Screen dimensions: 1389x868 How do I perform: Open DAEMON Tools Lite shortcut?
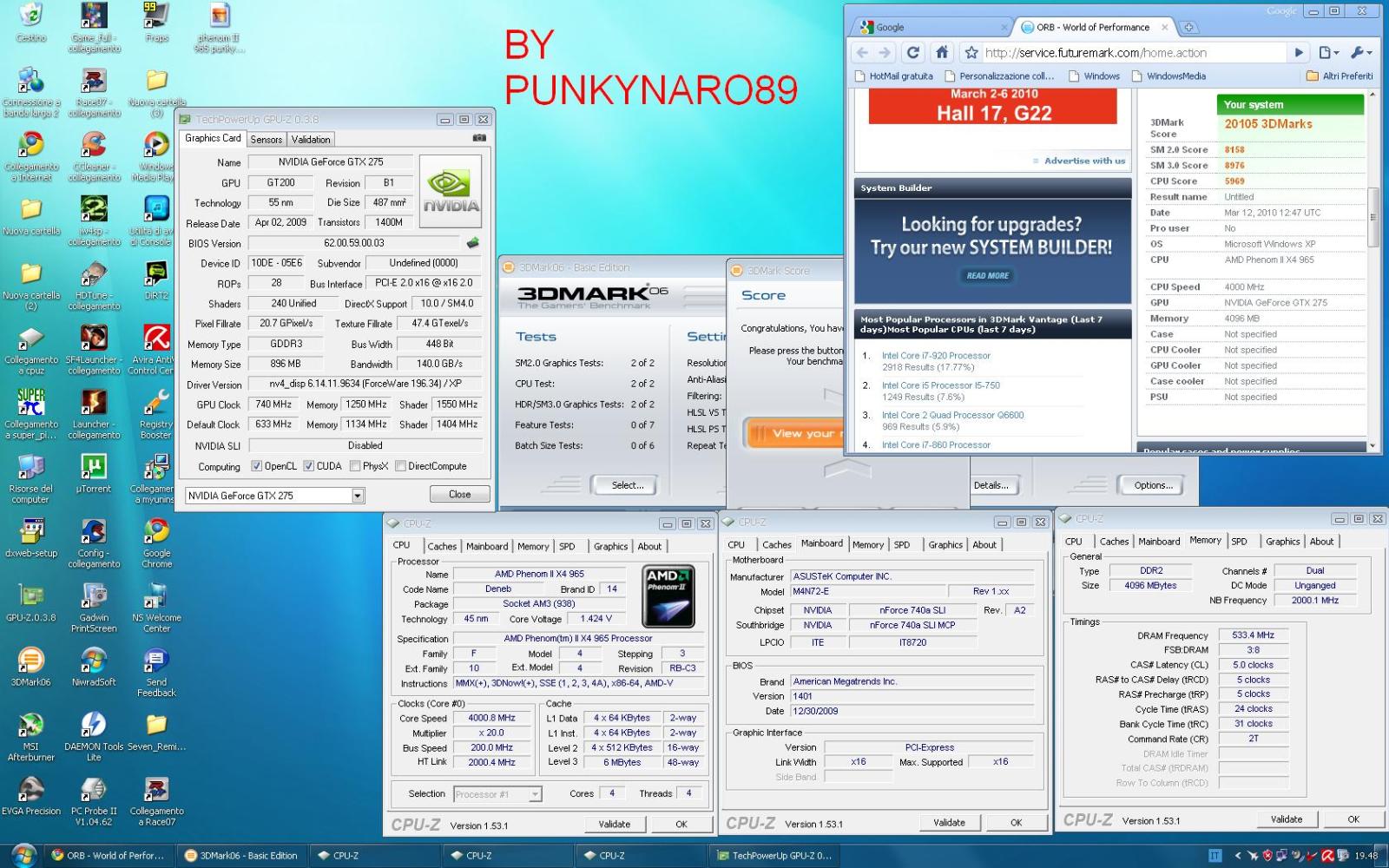(x=94, y=735)
